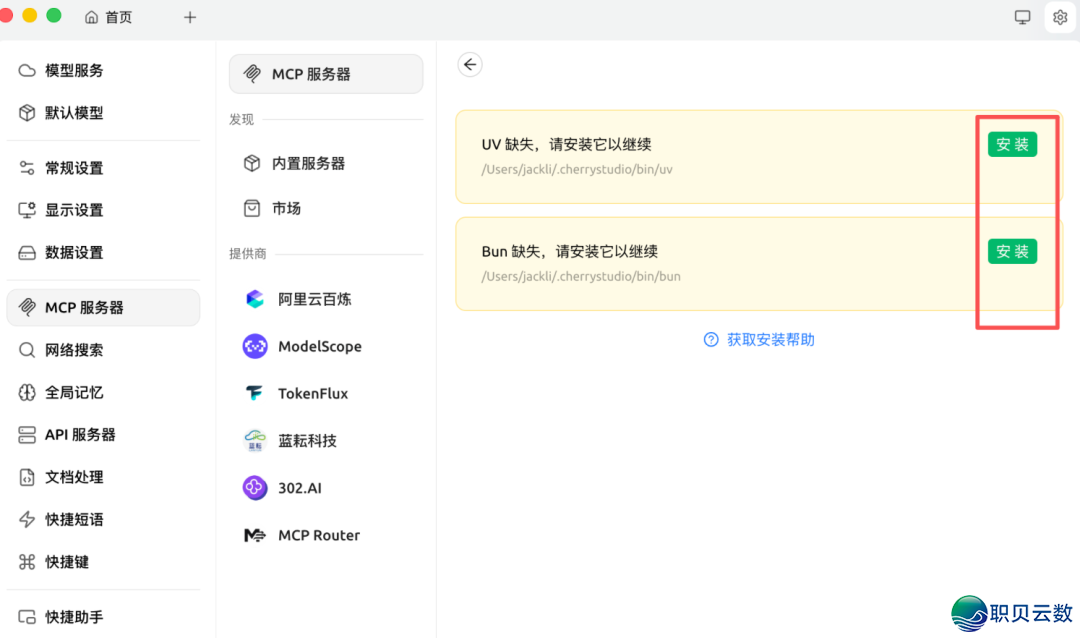This screenshot has width=1080, height=638.
Task: Open the 内置服务器 section
Action: 307,163
